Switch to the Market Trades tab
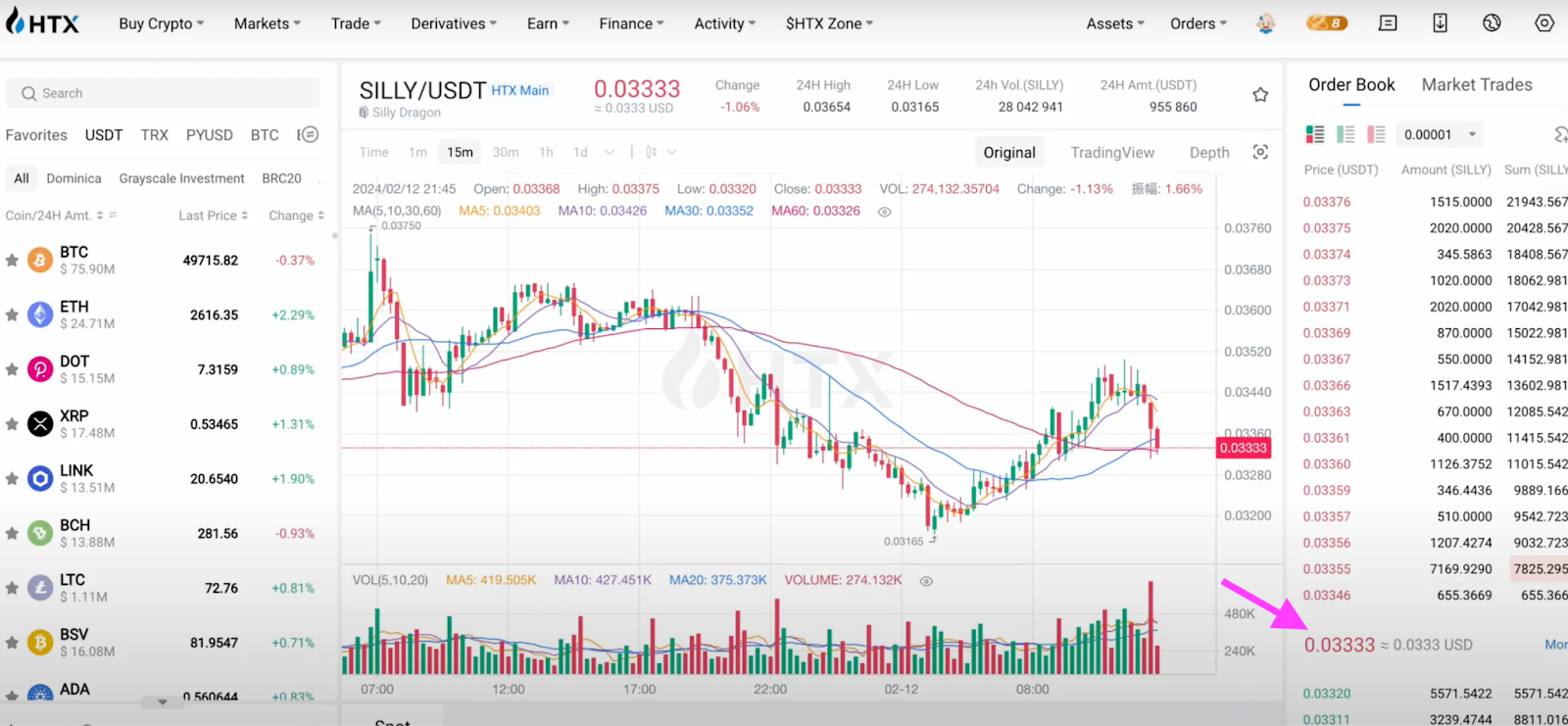This screenshot has height=726, width=1568. (1477, 85)
